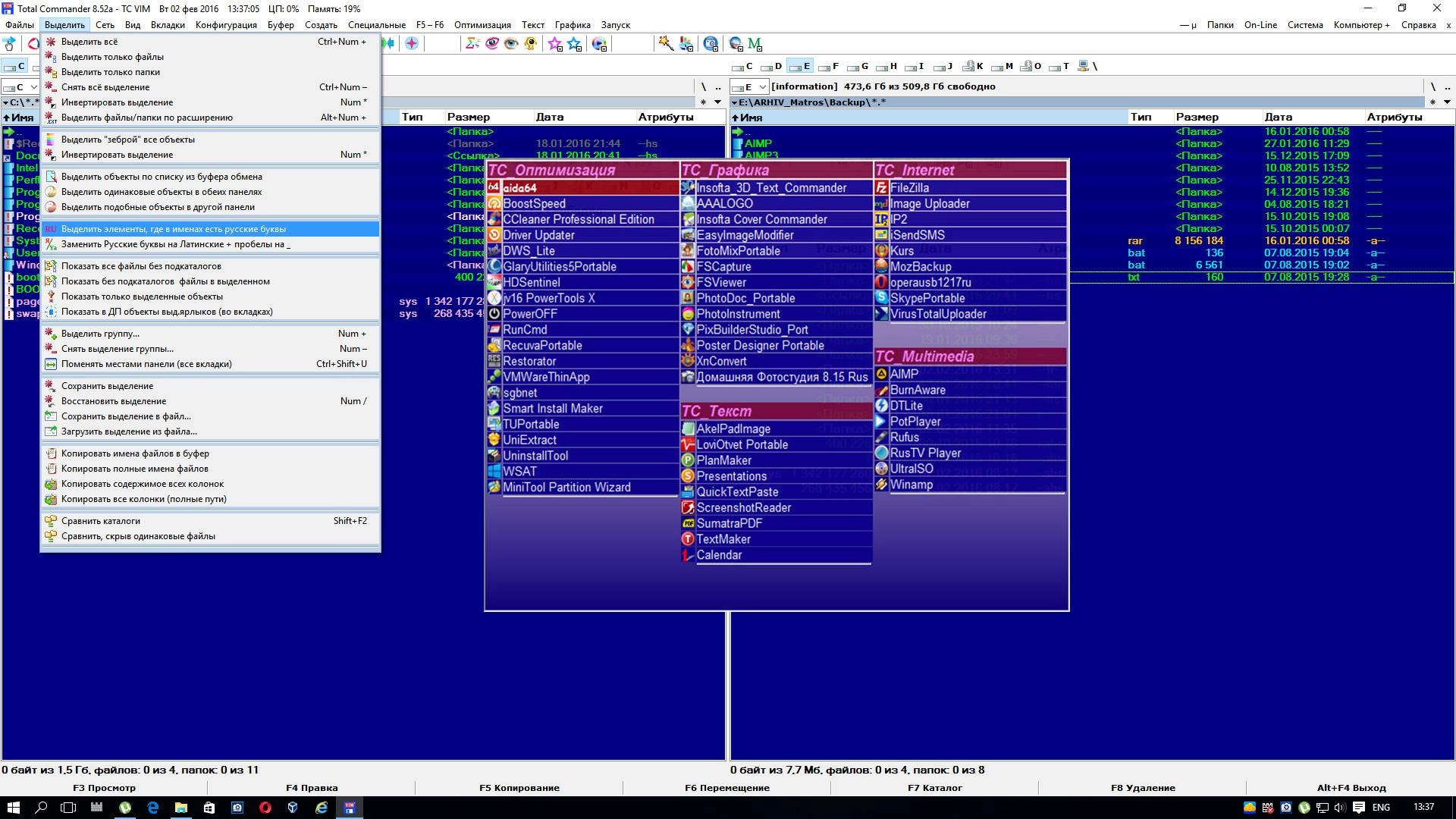The height and width of the screenshot is (819, 1456).
Task: Launch SkypePortable entry
Action: pos(970,298)
